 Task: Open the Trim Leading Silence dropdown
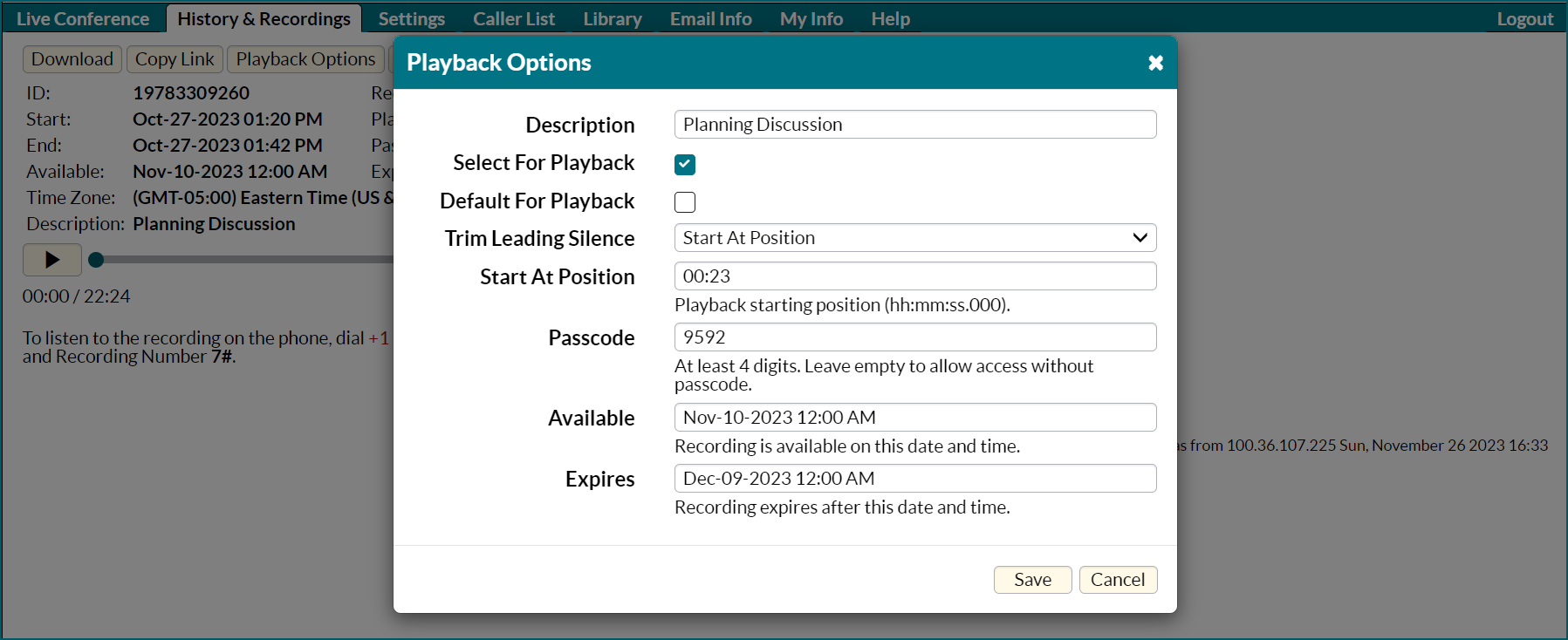915,238
